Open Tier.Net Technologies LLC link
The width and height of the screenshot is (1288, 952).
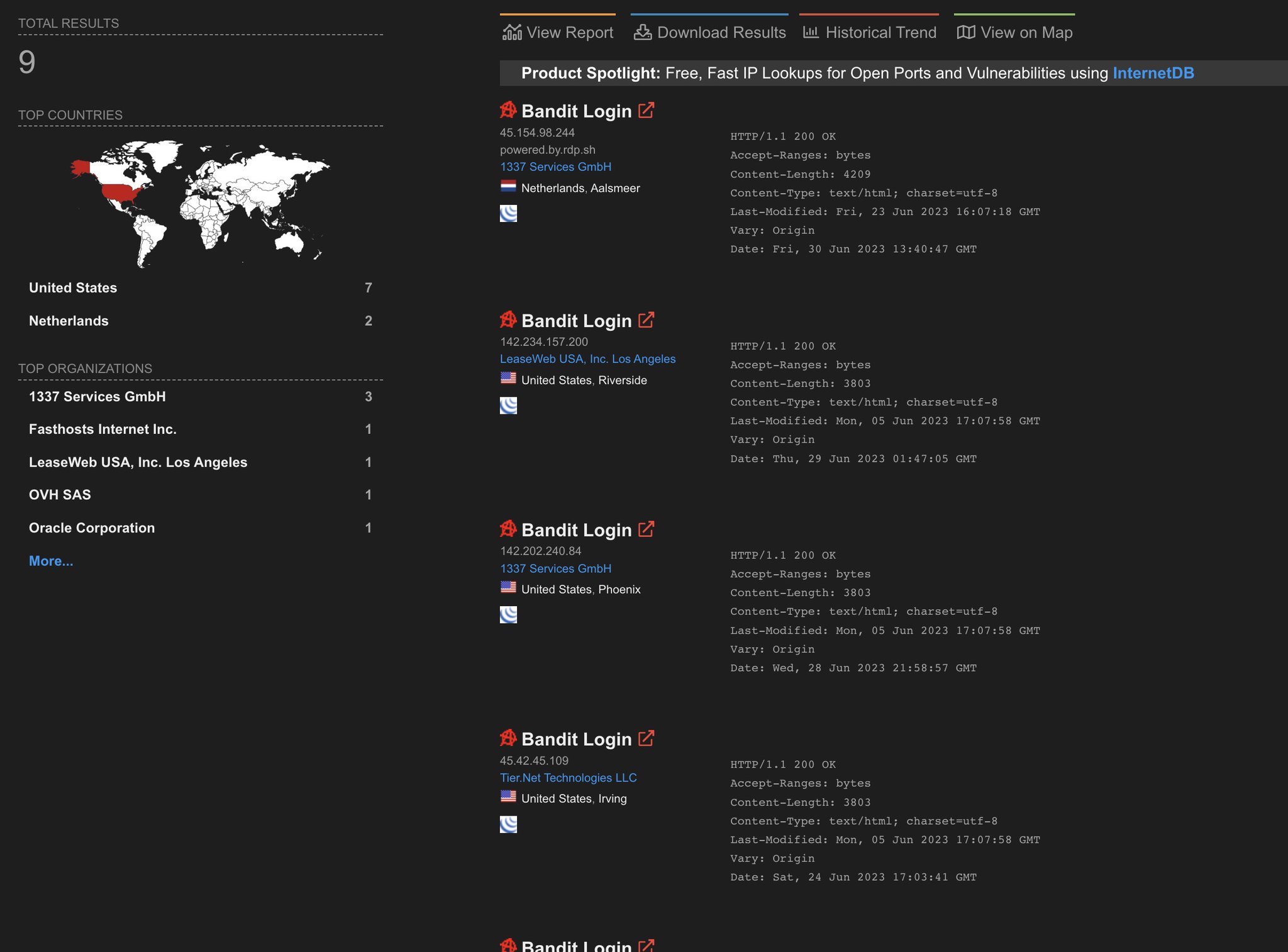tap(568, 777)
